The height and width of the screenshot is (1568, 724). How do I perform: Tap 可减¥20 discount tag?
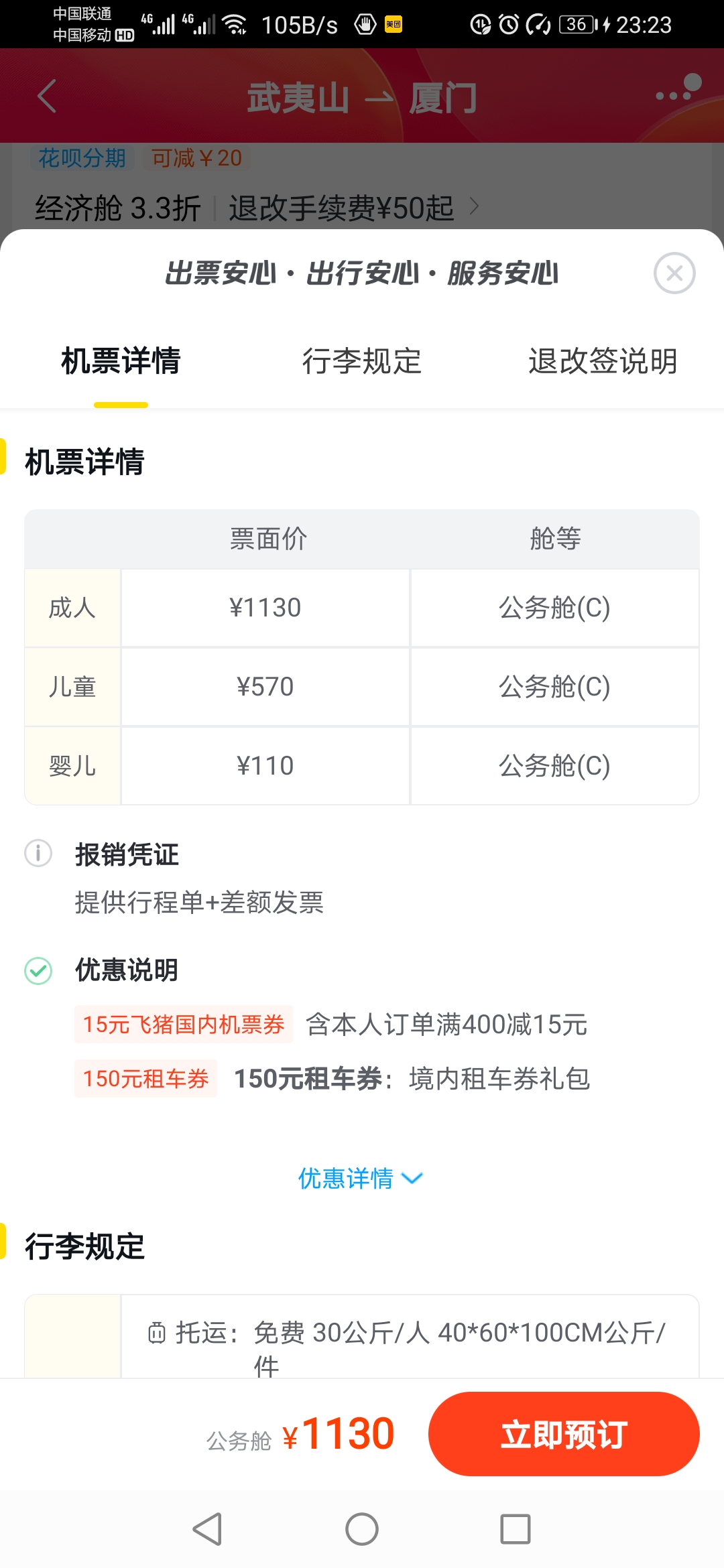tap(196, 158)
